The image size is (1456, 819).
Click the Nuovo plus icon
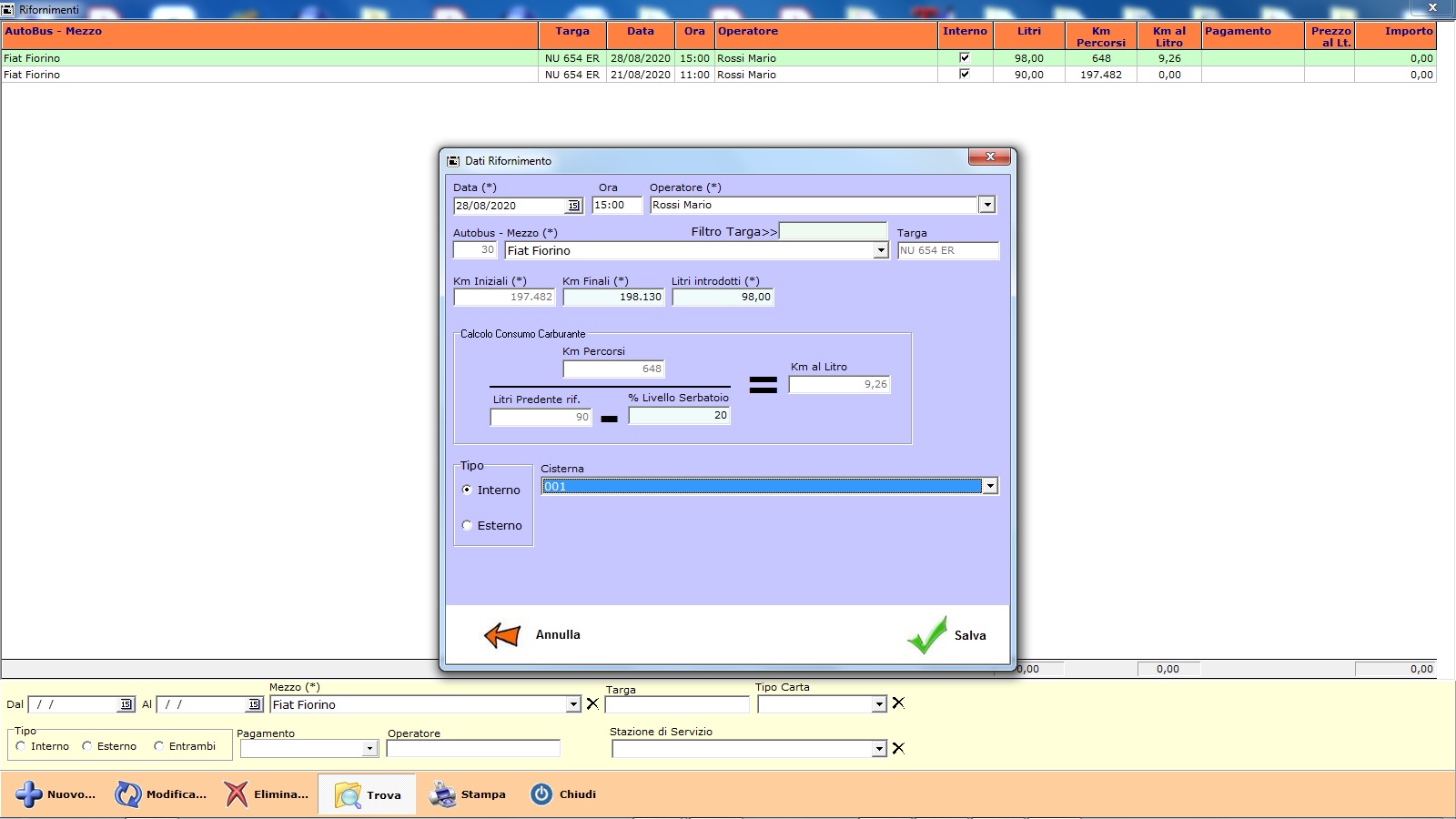tap(28, 794)
